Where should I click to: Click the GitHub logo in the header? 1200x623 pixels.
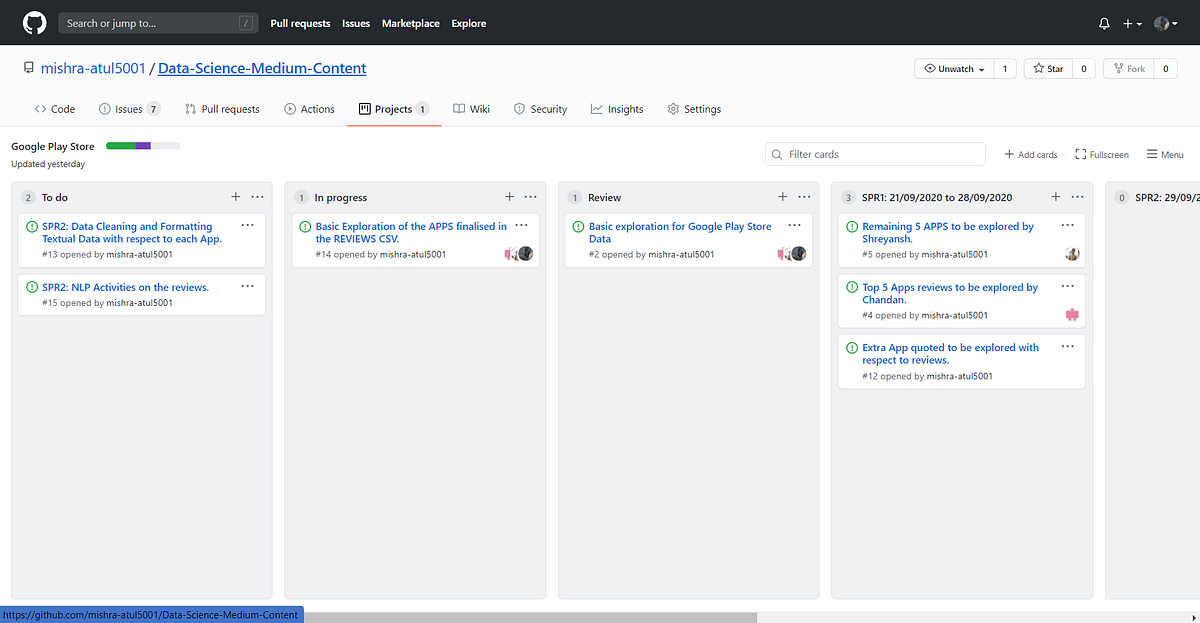(33, 22)
